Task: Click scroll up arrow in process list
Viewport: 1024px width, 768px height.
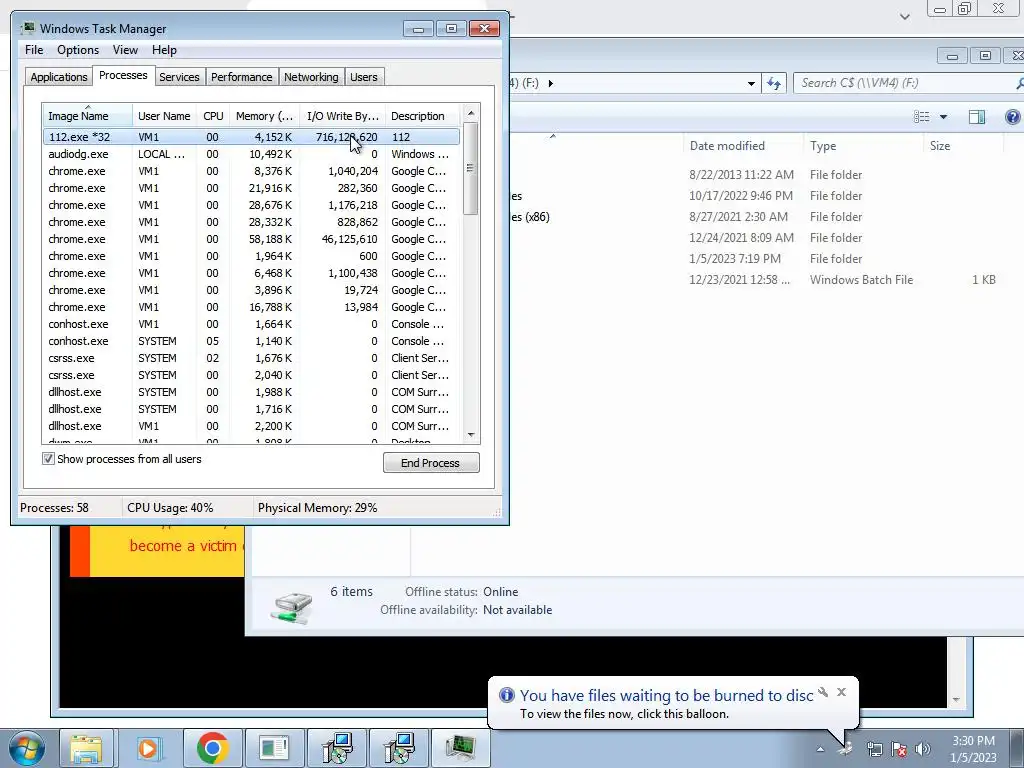Action: coord(471,113)
